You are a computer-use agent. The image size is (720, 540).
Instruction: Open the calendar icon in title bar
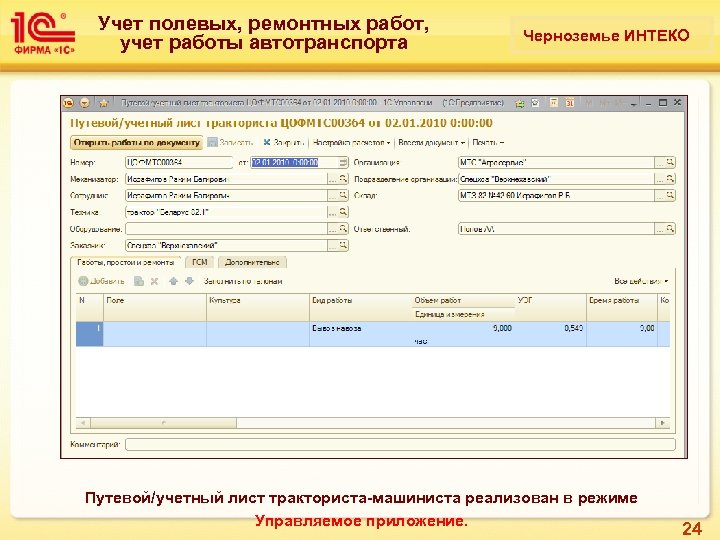click(570, 103)
